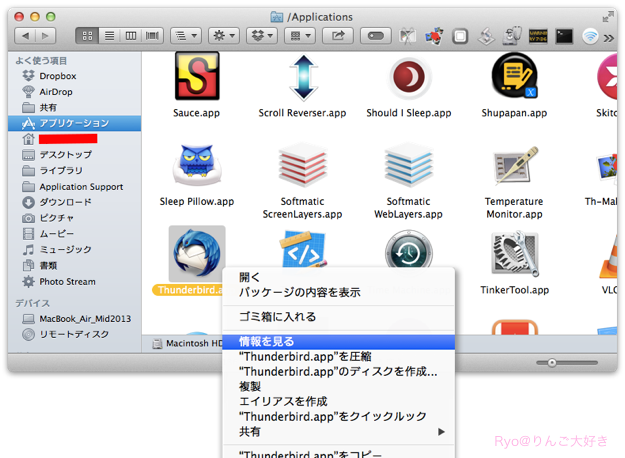The image size is (625, 458).
Task: Choose ゴミ箱に入れる from context menu
Action: point(338,316)
